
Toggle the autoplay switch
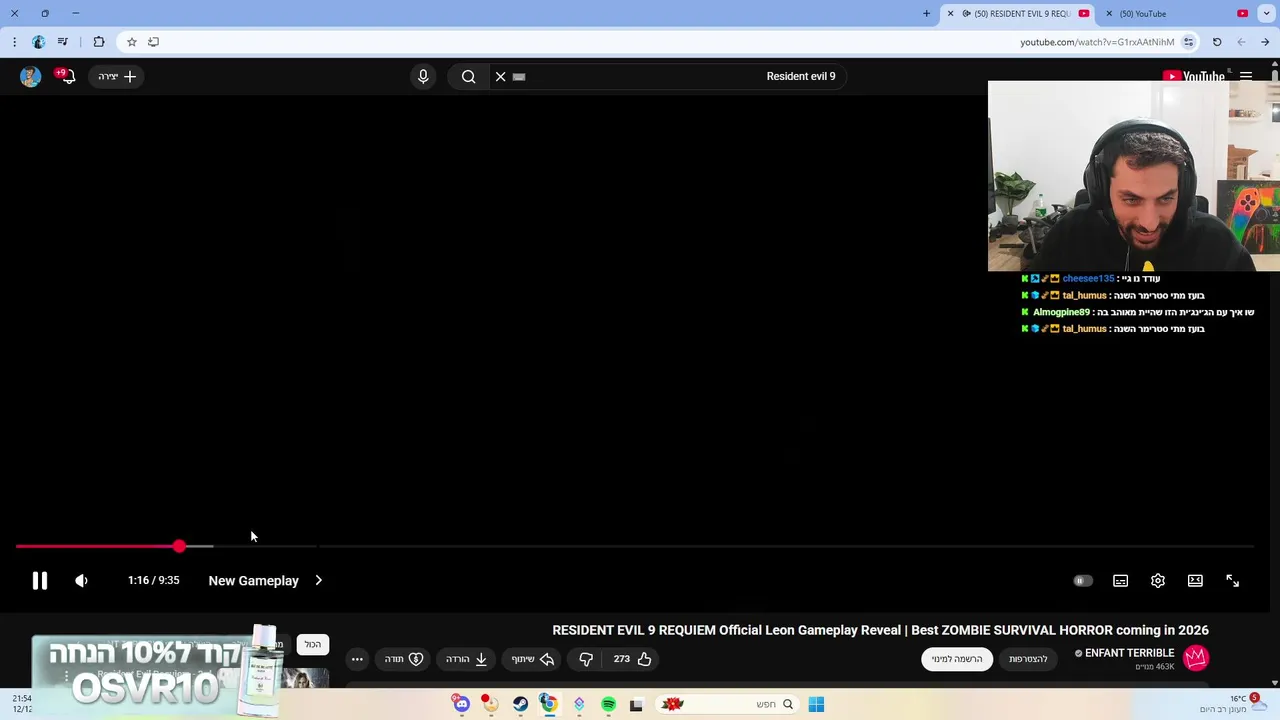(1083, 580)
